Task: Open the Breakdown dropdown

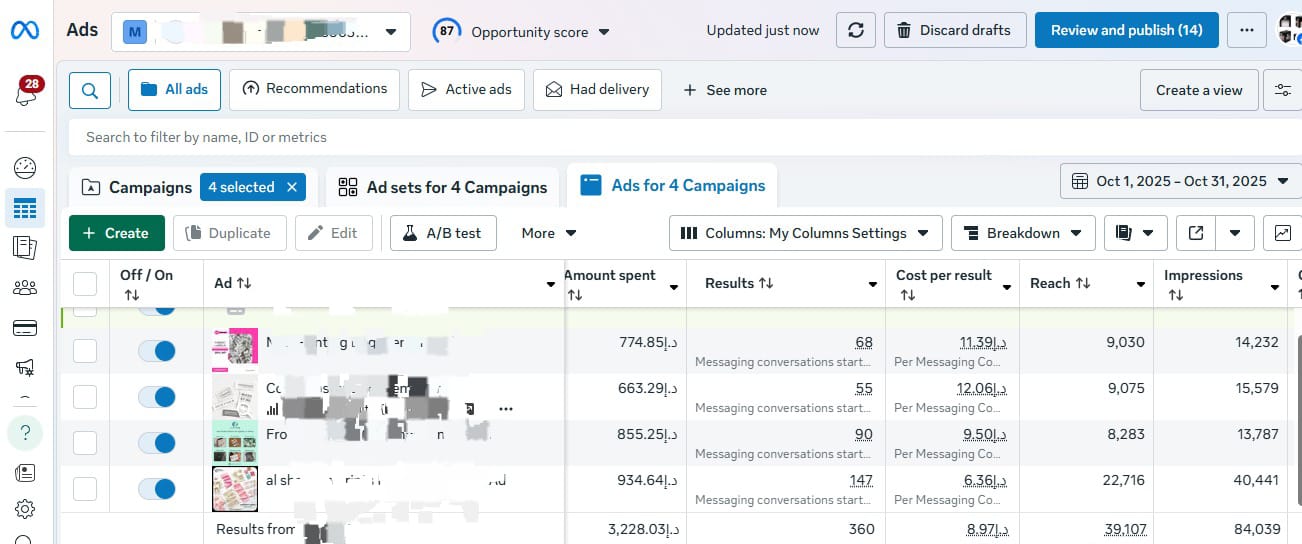Action: (1022, 233)
